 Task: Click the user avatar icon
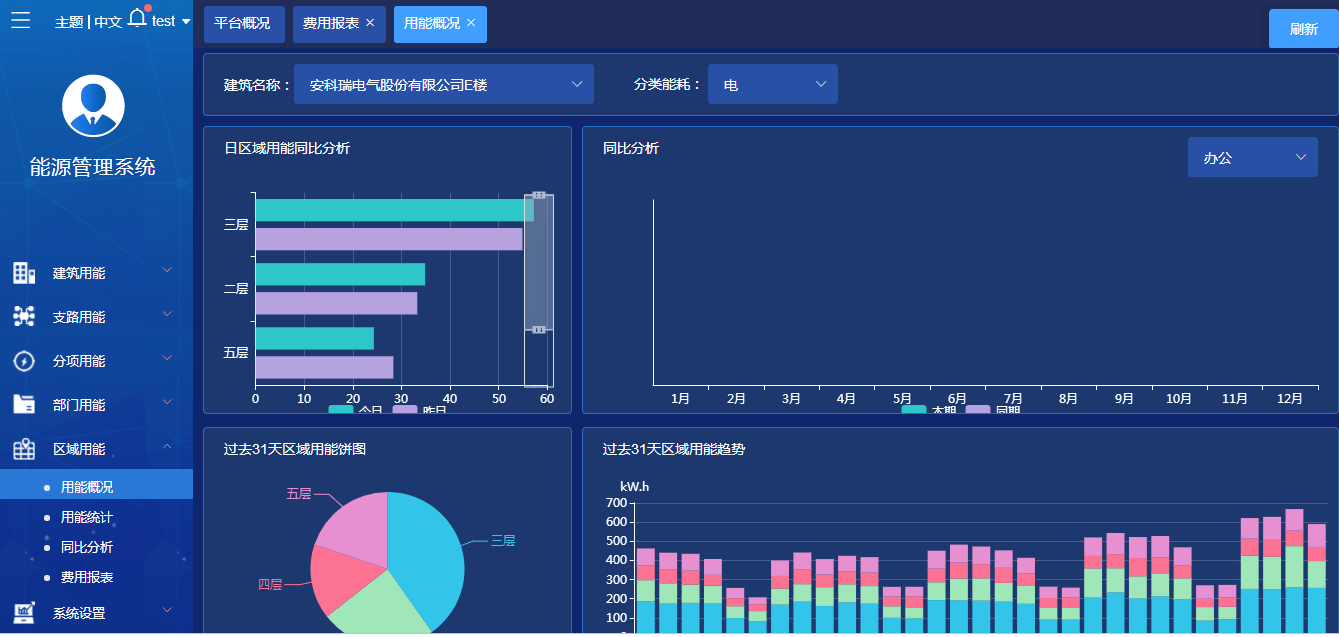point(93,106)
